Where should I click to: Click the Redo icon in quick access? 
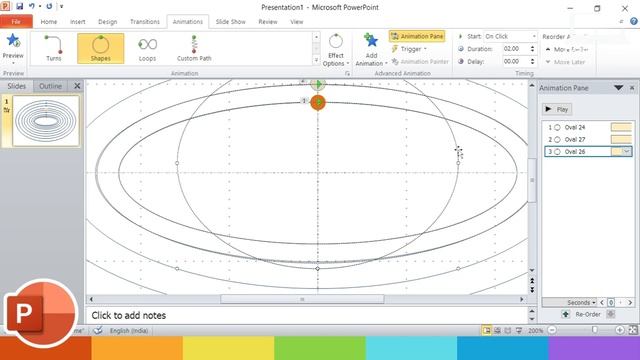tap(49, 7)
